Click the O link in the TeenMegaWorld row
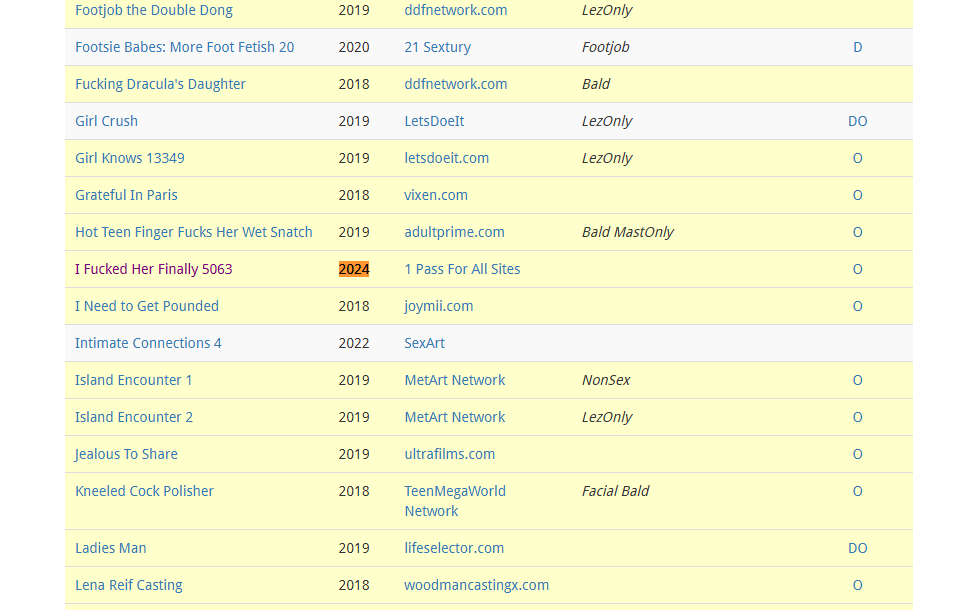 [x=857, y=491]
